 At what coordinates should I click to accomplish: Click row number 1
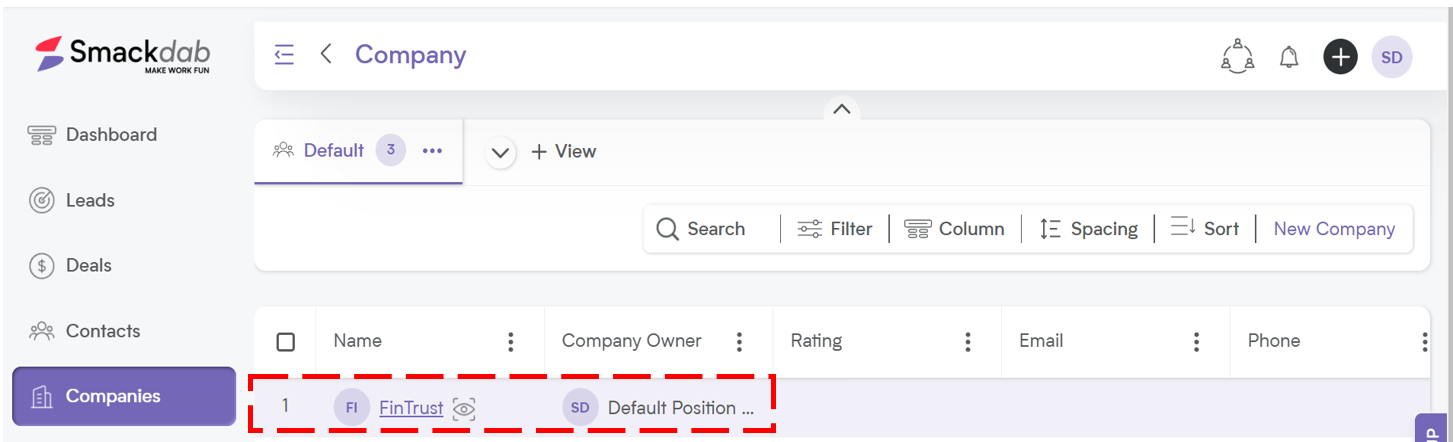[x=285, y=405]
